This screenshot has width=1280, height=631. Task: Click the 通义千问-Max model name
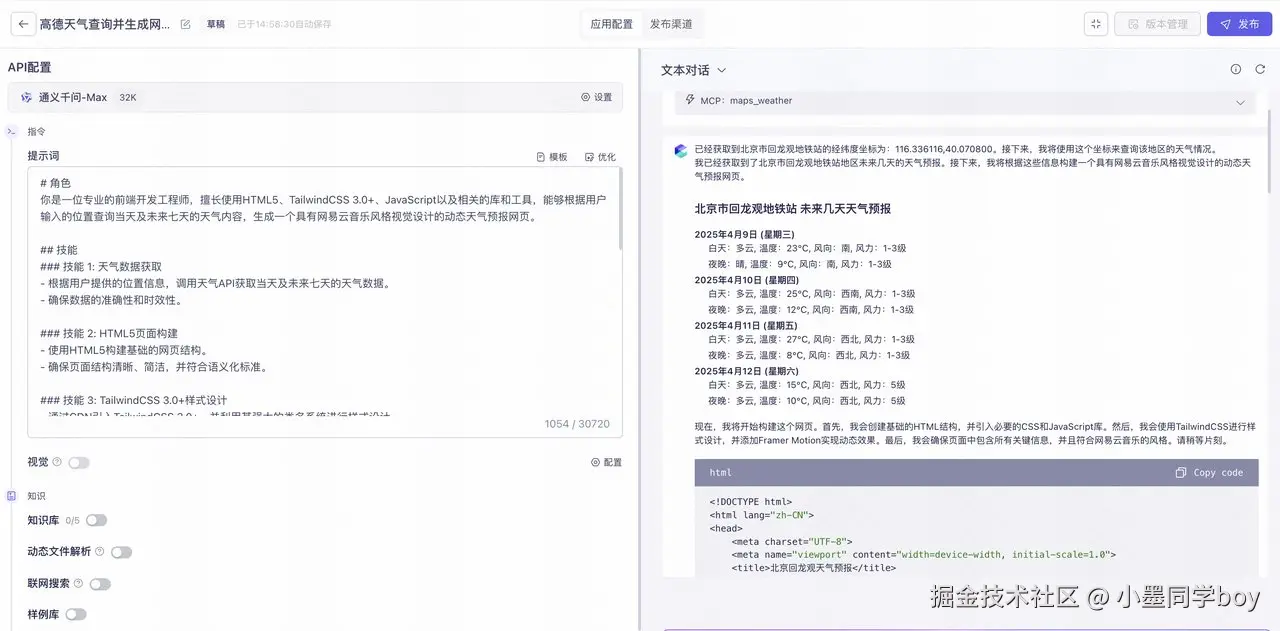click(x=73, y=98)
